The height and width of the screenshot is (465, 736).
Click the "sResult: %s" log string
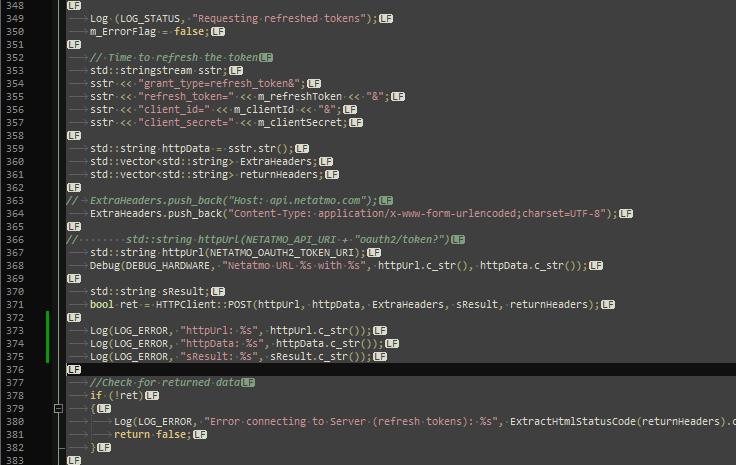point(219,357)
